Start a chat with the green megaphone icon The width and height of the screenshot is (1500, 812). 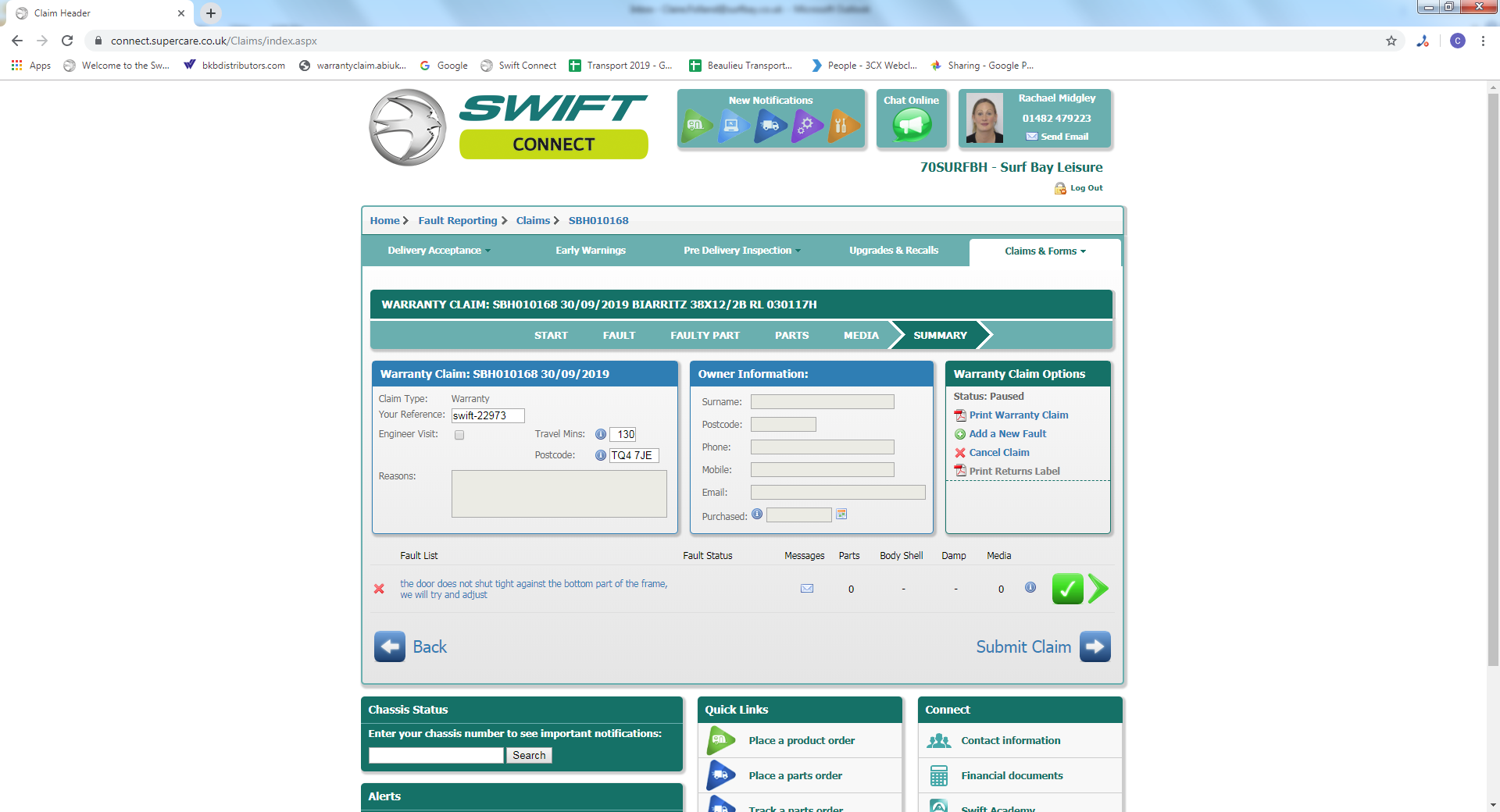(x=912, y=125)
